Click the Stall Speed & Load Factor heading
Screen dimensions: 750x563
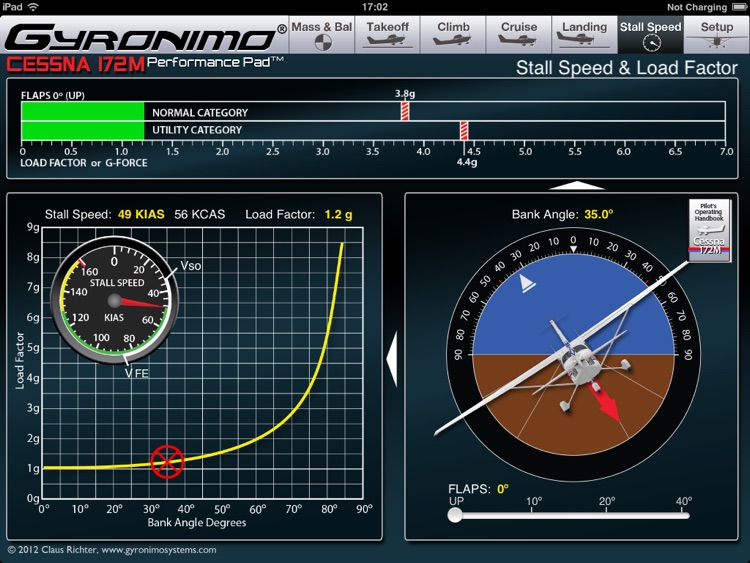point(627,68)
